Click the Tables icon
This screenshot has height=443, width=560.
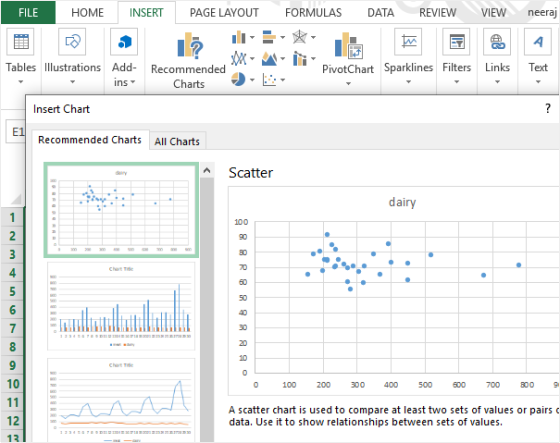point(21,42)
